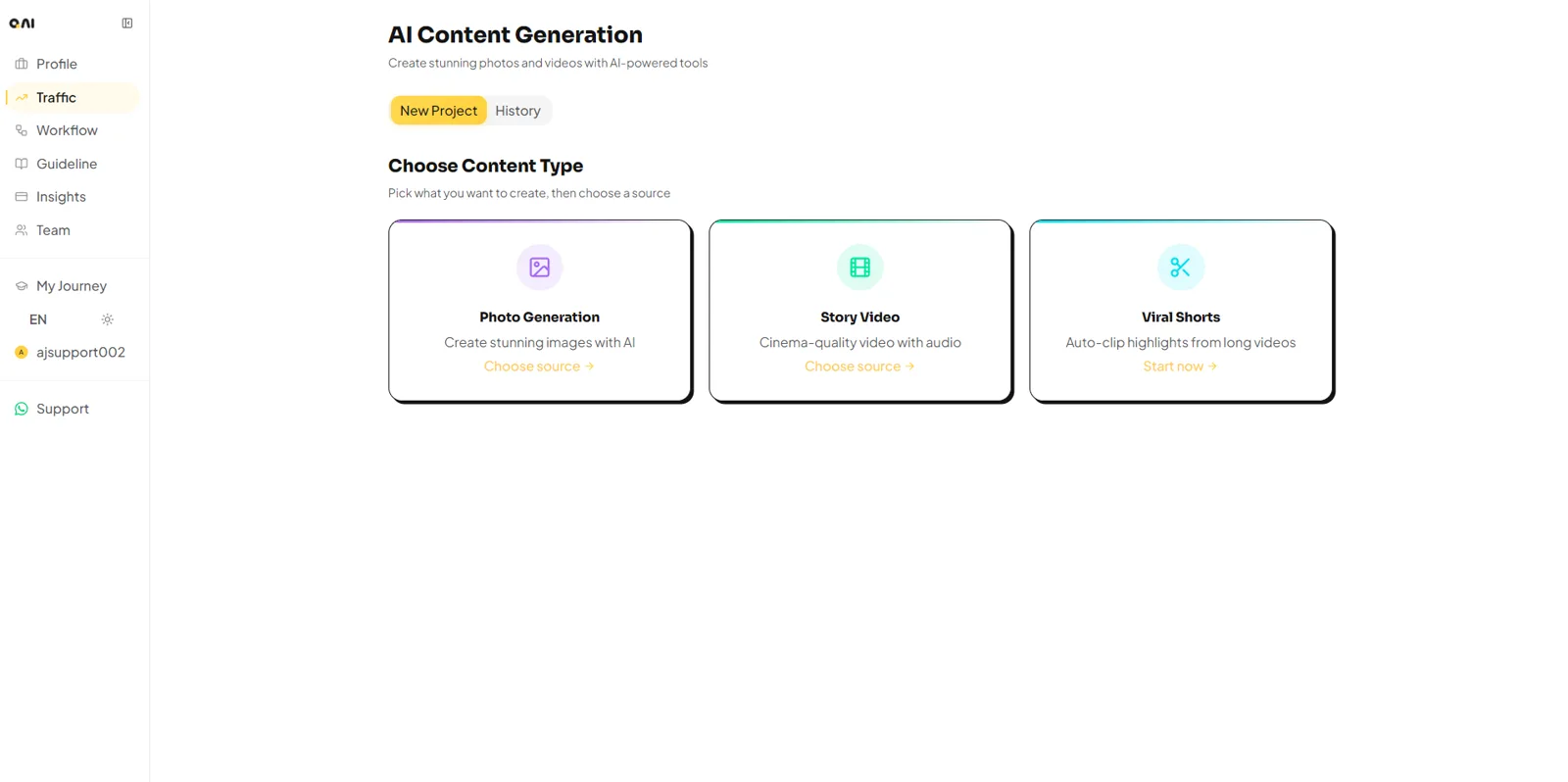
Task: Click the Photo Generation image icon
Action: (539, 268)
